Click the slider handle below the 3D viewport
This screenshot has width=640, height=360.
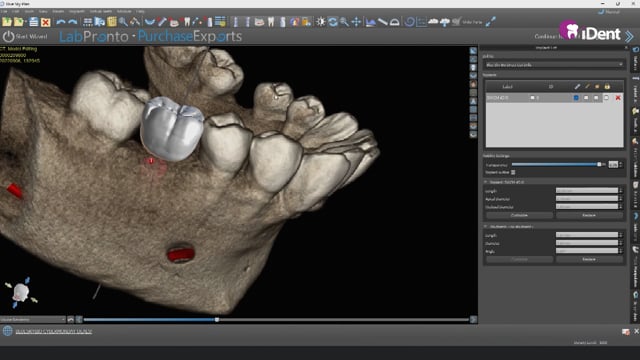[217, 320]
